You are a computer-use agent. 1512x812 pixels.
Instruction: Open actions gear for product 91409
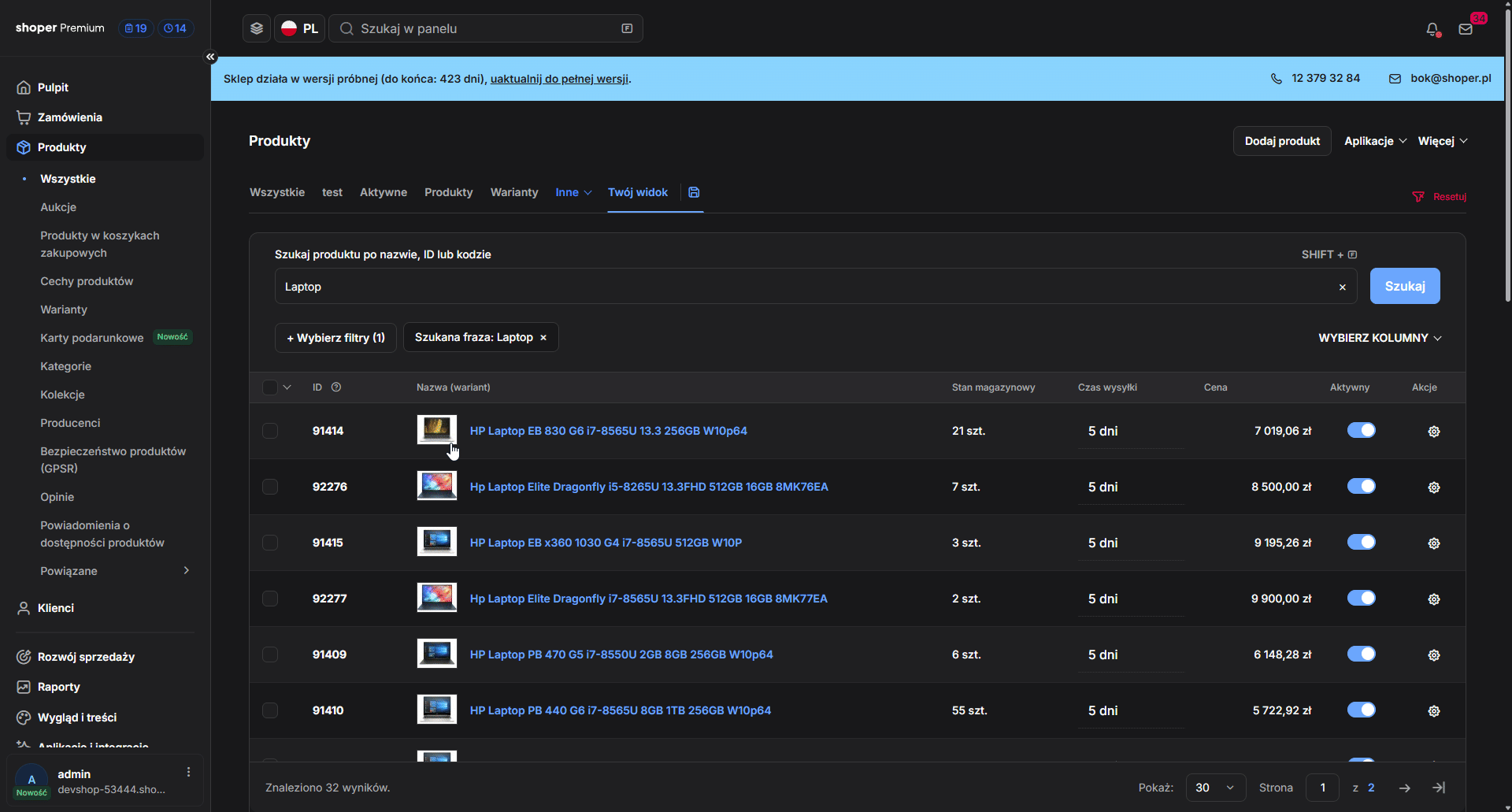[x=1434, y=655]
